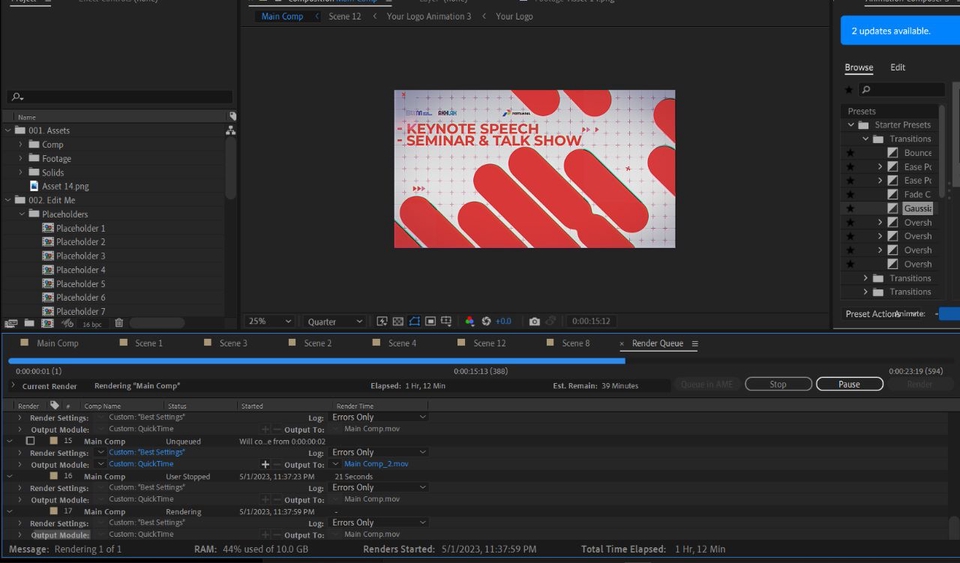Check the render checkbox for item 15
Screen dimensions: 960x563
(30, 441)
